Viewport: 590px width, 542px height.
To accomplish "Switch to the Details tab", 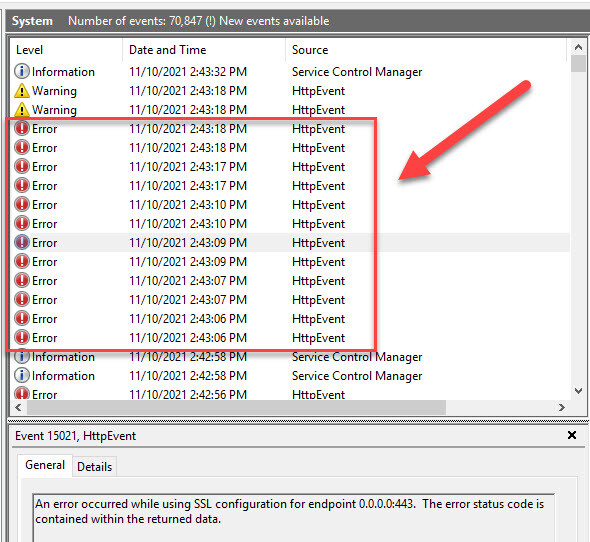I will tap(94, 467).
